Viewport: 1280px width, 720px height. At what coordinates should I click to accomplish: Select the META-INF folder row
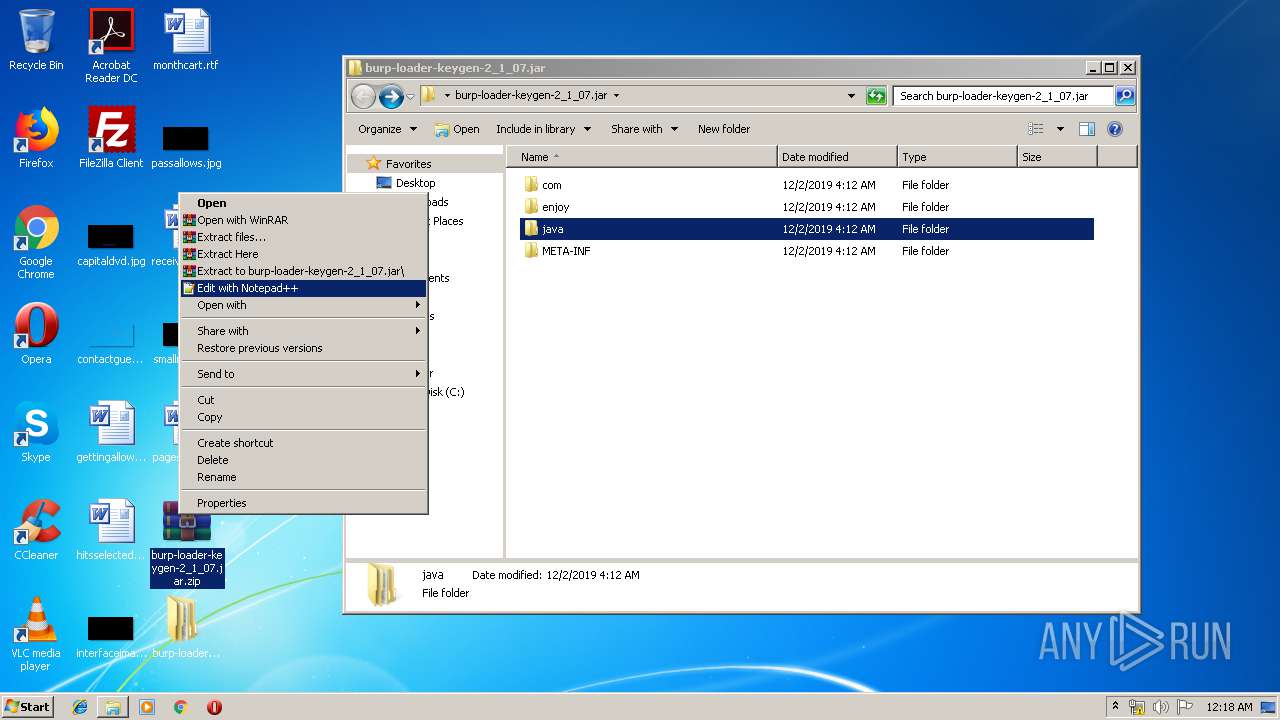pos(806,251)
